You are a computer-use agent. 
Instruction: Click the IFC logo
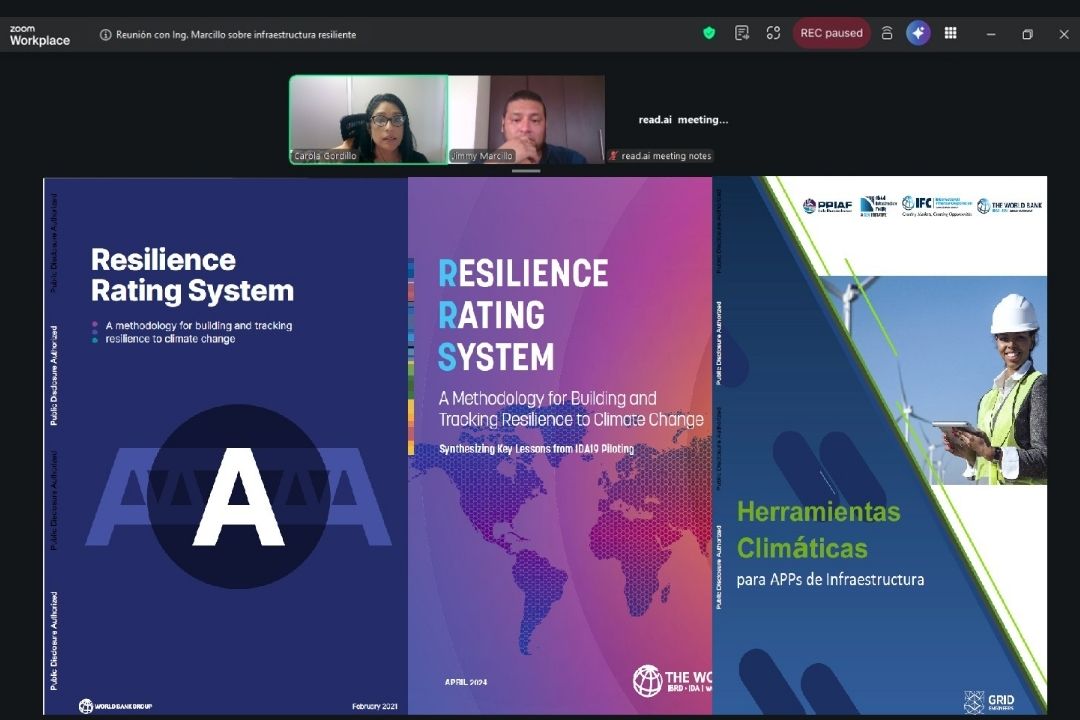click(937, 205)
